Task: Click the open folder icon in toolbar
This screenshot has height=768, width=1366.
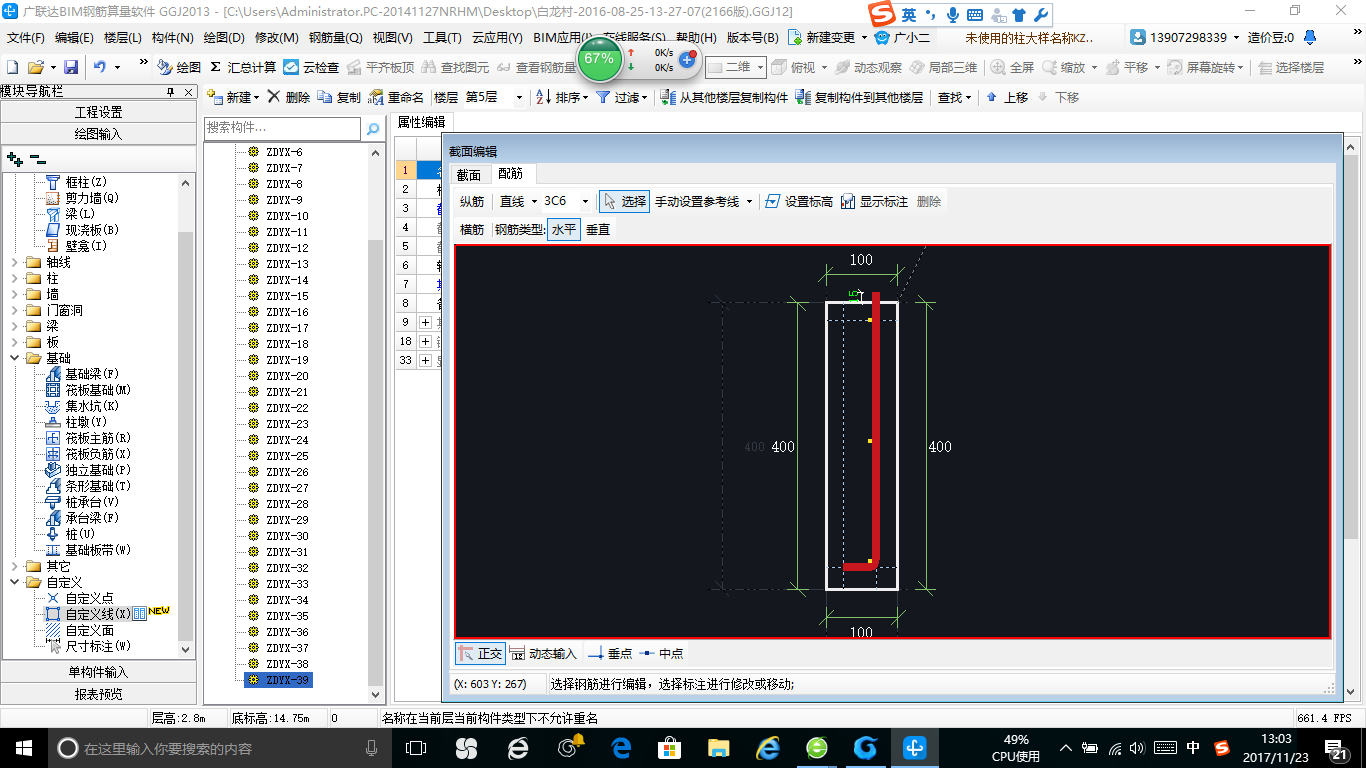Action: point(35,67)
